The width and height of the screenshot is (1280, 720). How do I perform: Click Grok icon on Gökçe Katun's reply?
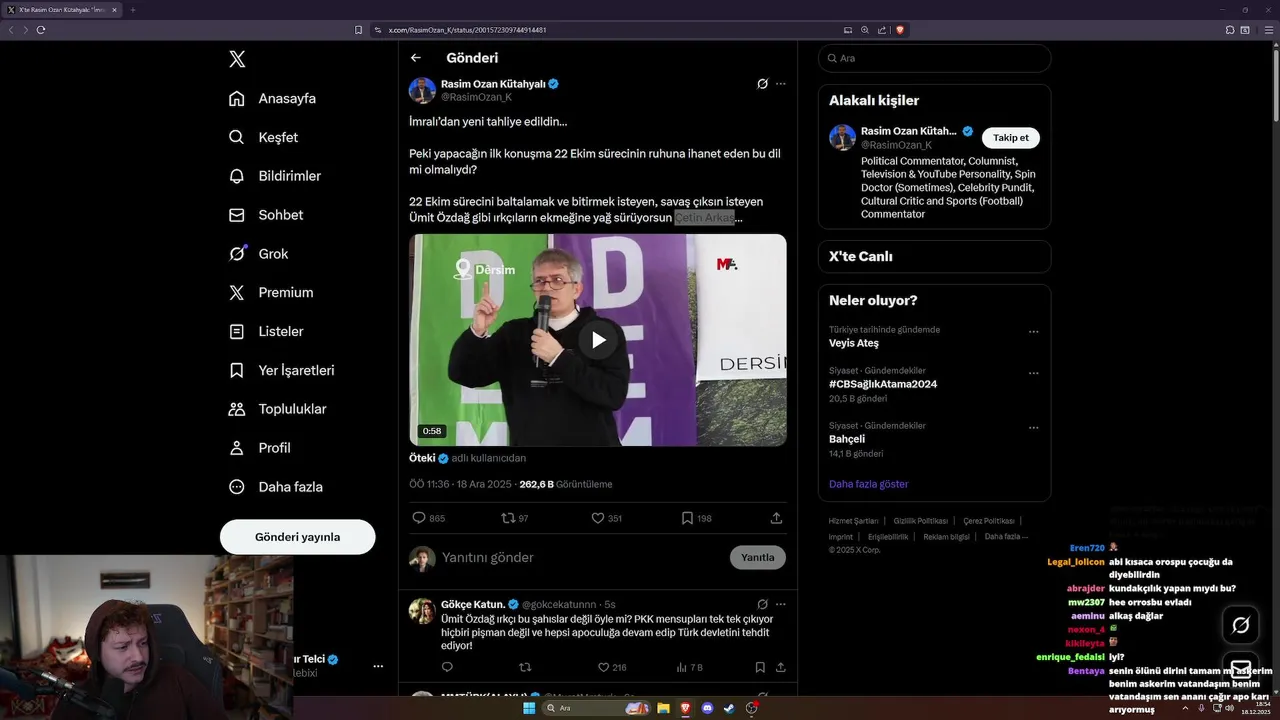click(762, 604)
